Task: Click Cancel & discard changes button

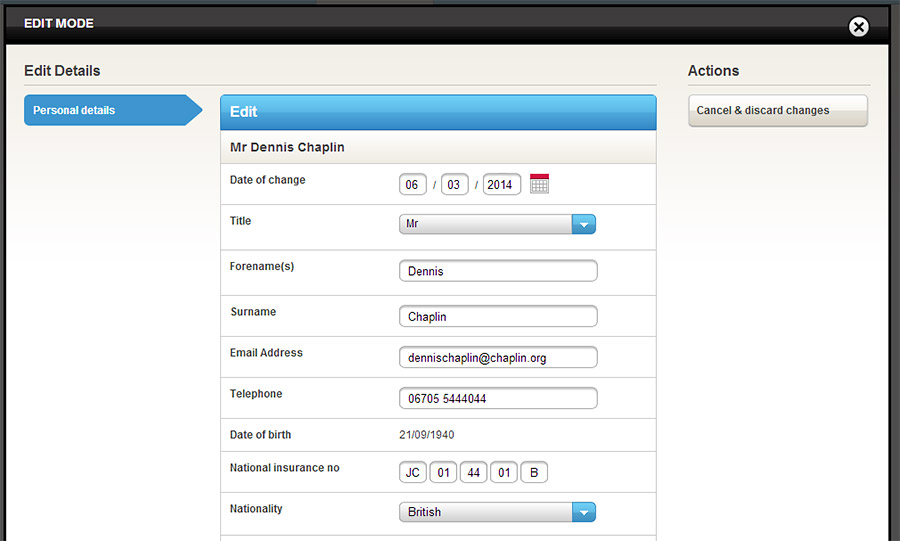Action: 777,111
